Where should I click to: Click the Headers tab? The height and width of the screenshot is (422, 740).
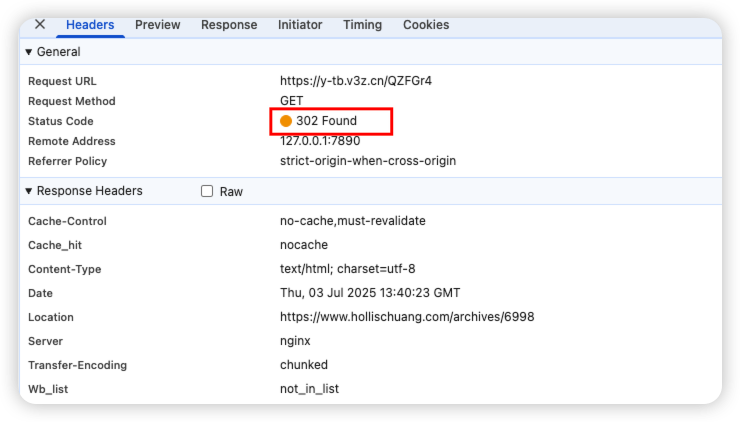pos(90,25)
